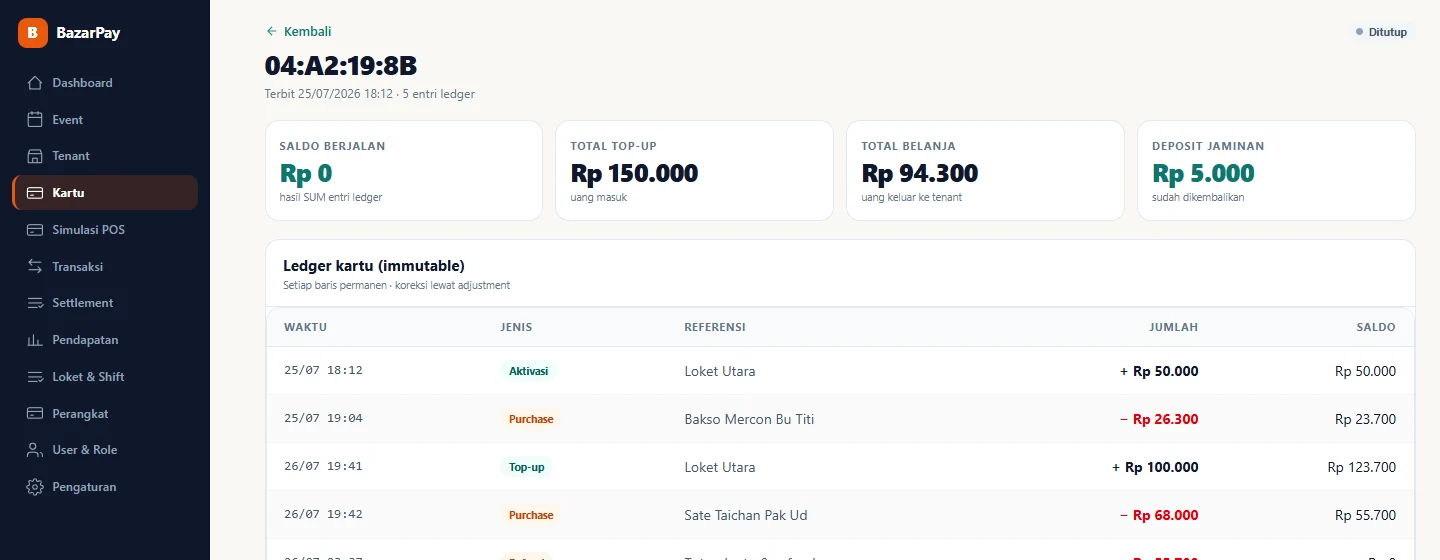Select the Kartu menu entry
The width and height of the screenshot is (1440, 560).
coord(105,193)
